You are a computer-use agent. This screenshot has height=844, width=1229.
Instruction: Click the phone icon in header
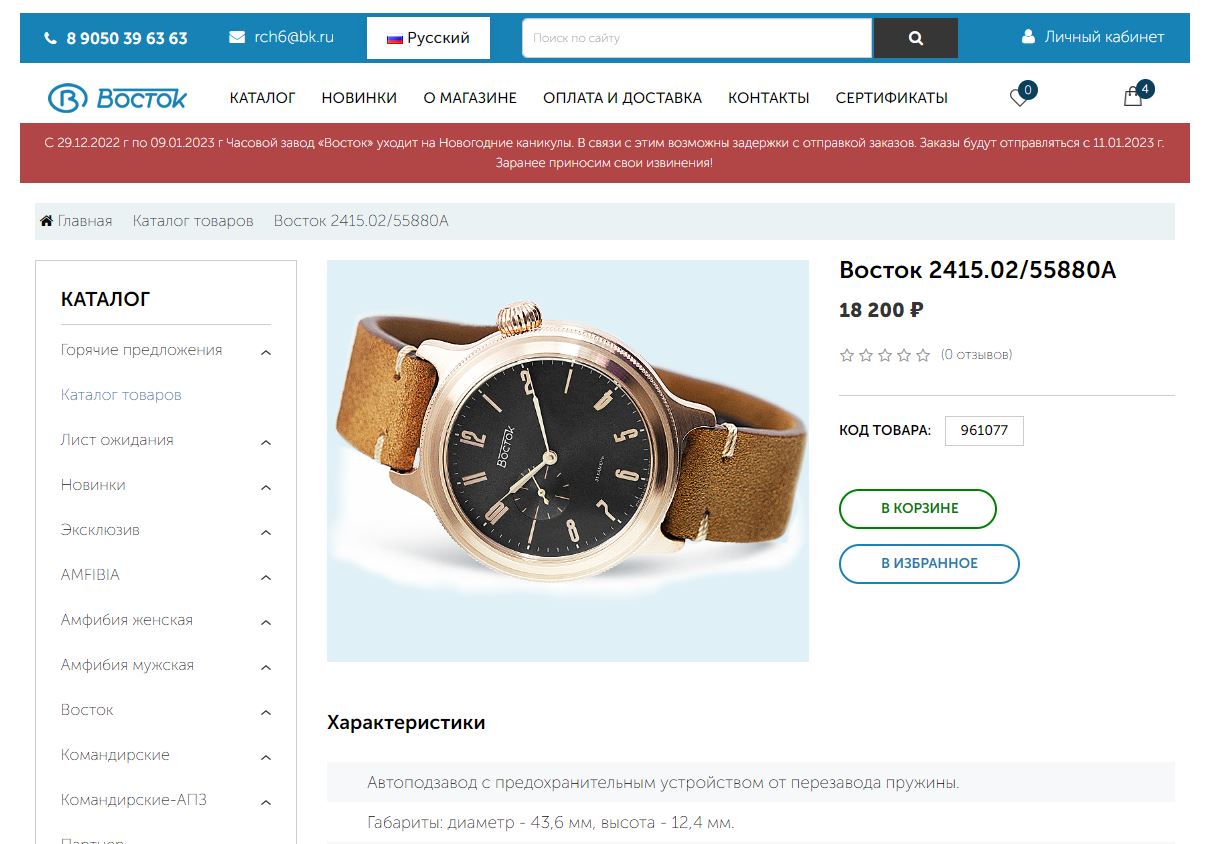tap(51, 38)
